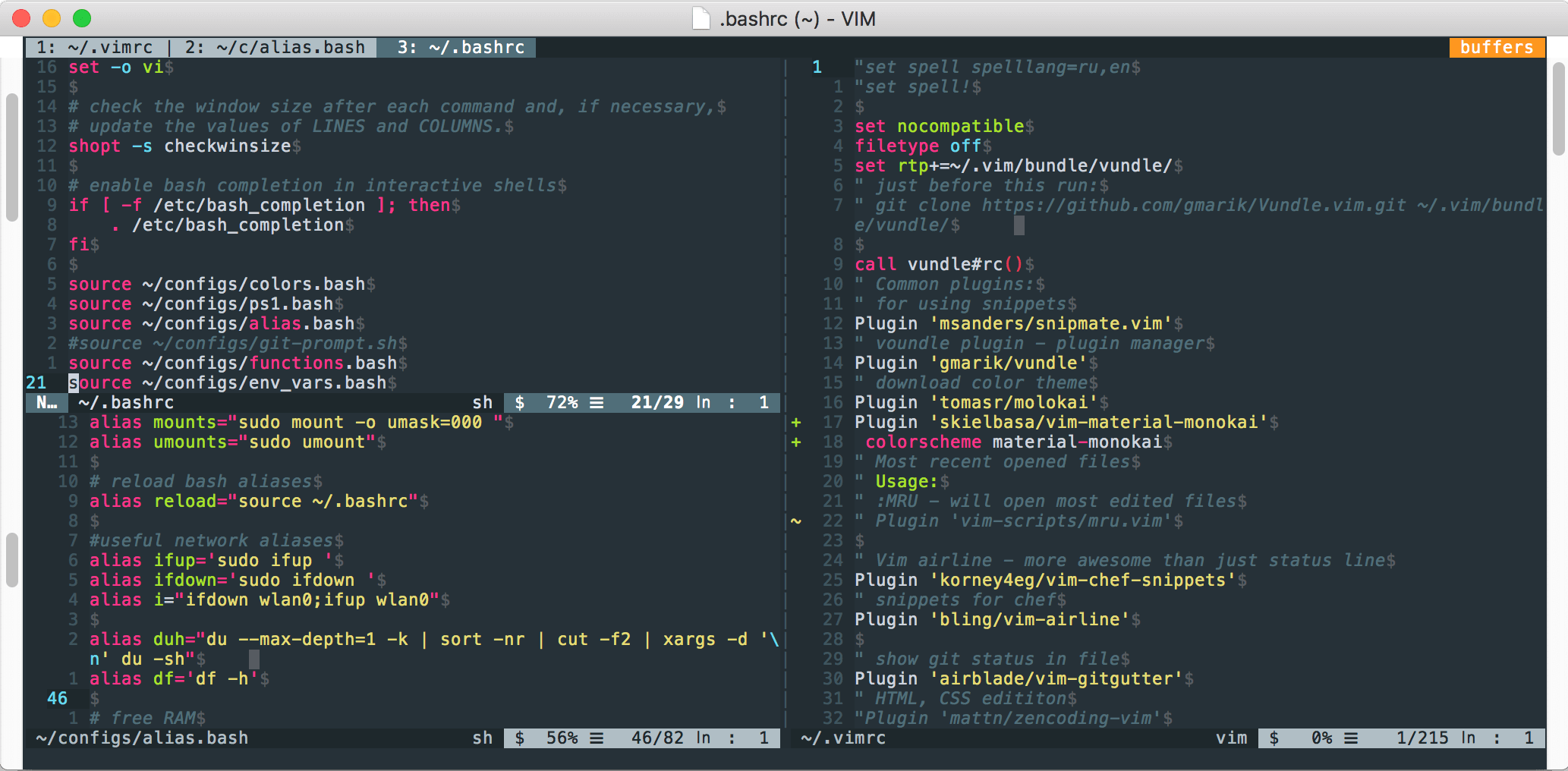
Task: Click the gitgutter + marker beside line 17
Action: (x=795, y=422)
